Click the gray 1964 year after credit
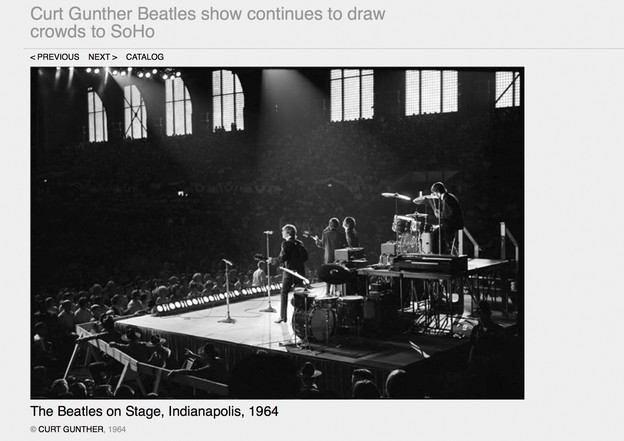Image resolution: width=624 pixels, height=441 pixels. click(x=117, y=429)
